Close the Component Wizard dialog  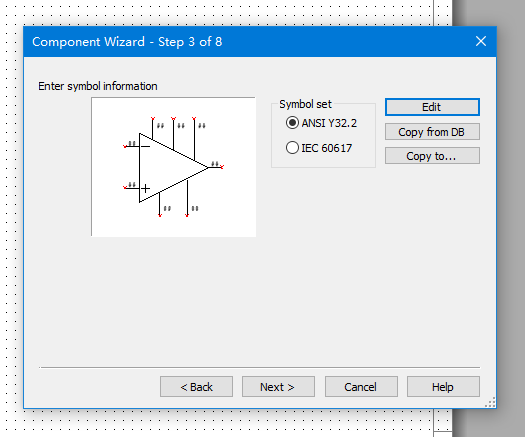coord(481,41)
